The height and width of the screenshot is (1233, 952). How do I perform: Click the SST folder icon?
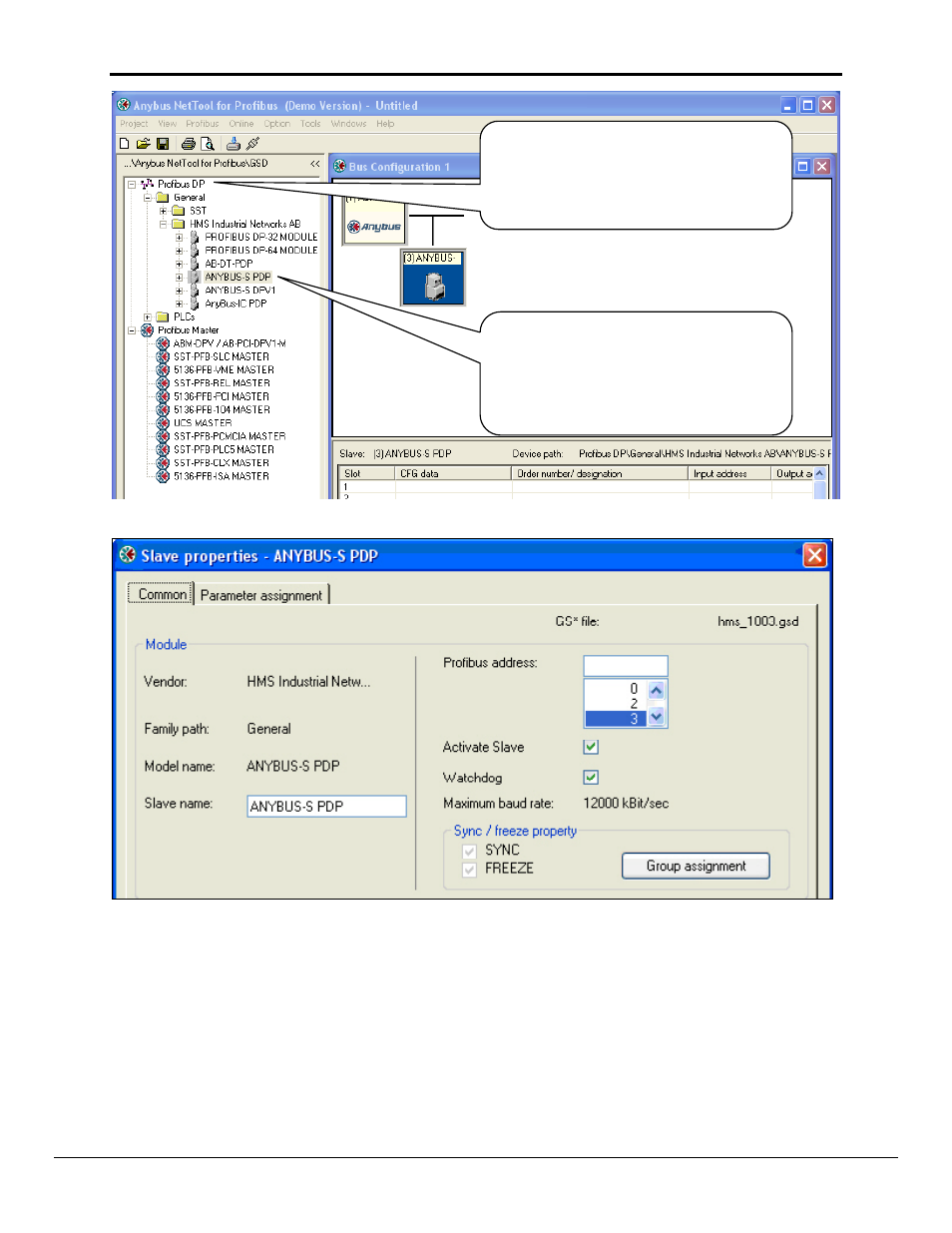(x=179, y=211)
